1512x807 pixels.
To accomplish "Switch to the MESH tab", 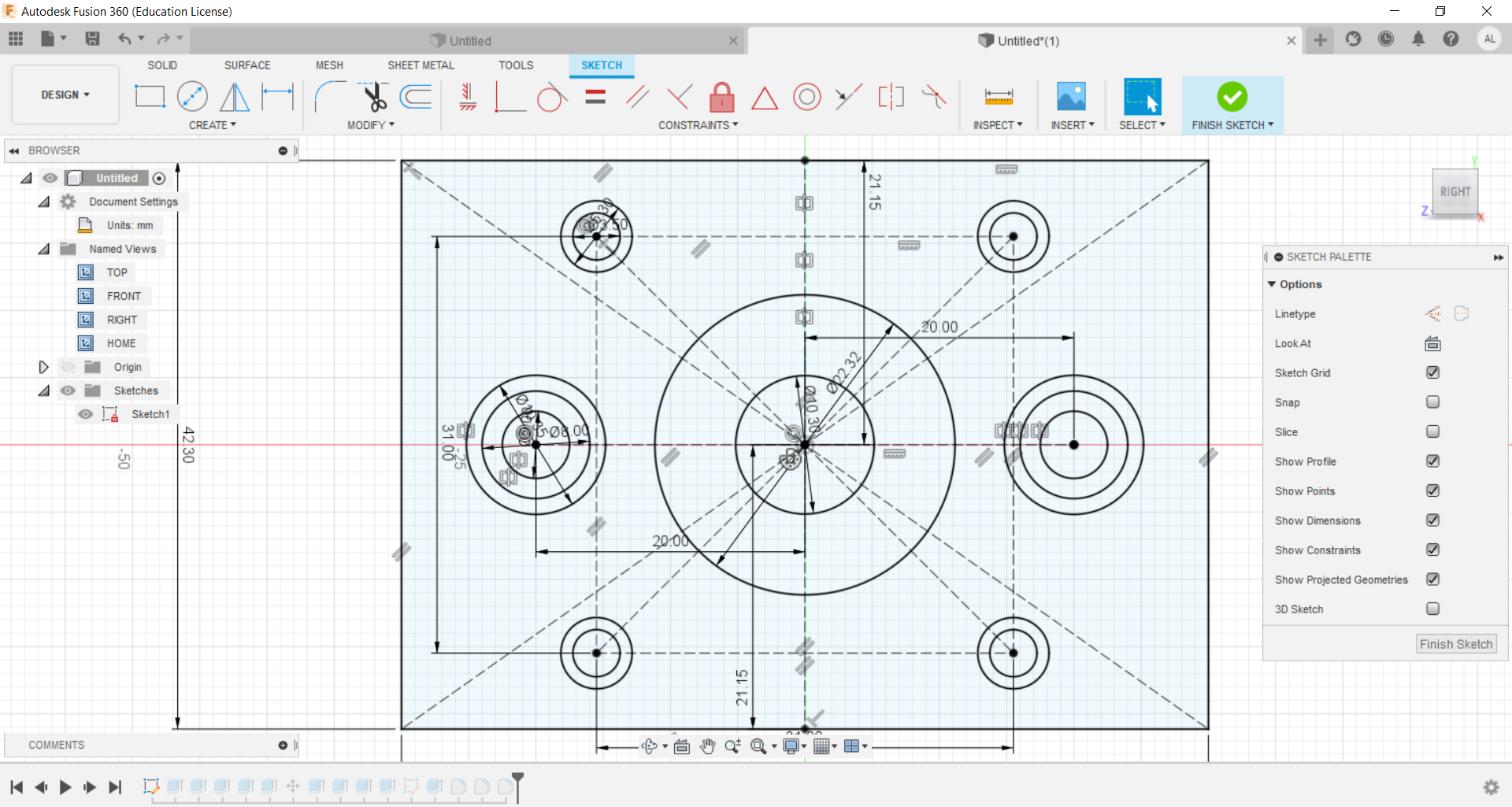I will coord(329,65).
